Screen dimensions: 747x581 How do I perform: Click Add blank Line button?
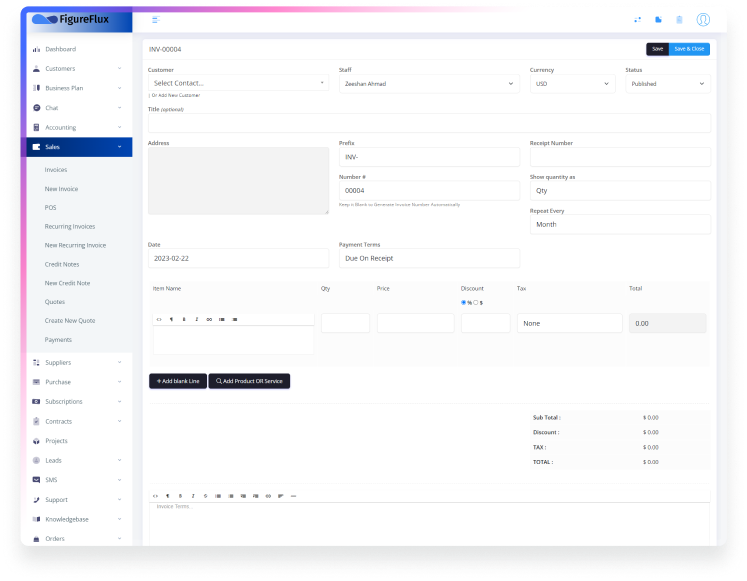[x=178, y=381]
